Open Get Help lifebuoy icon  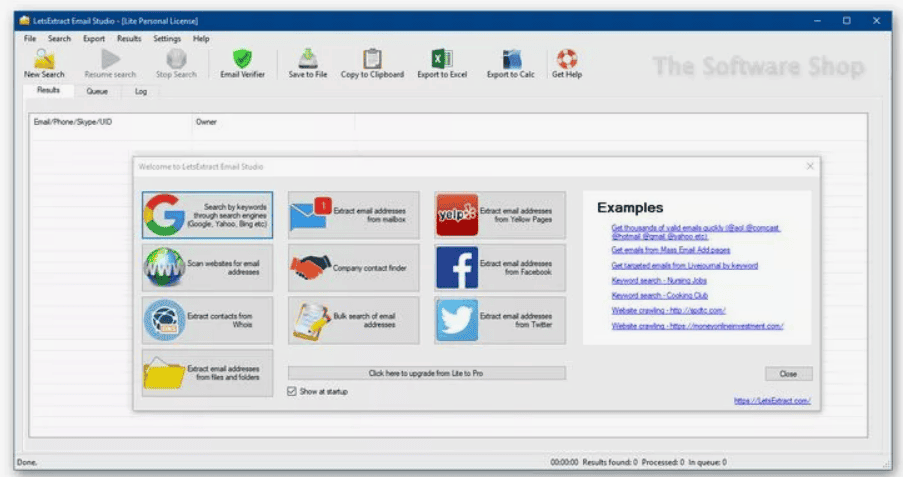click(x=567, y=63)
